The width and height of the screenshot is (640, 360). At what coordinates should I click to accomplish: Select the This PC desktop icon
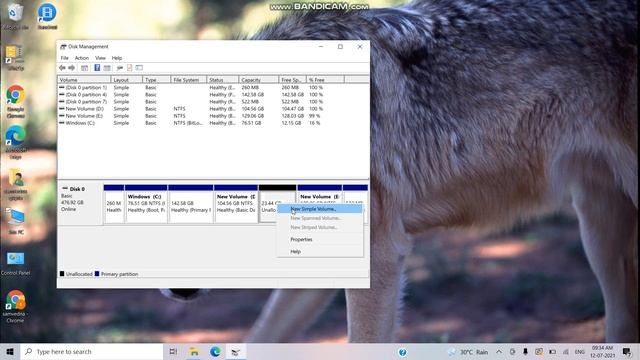click(16, 221)
